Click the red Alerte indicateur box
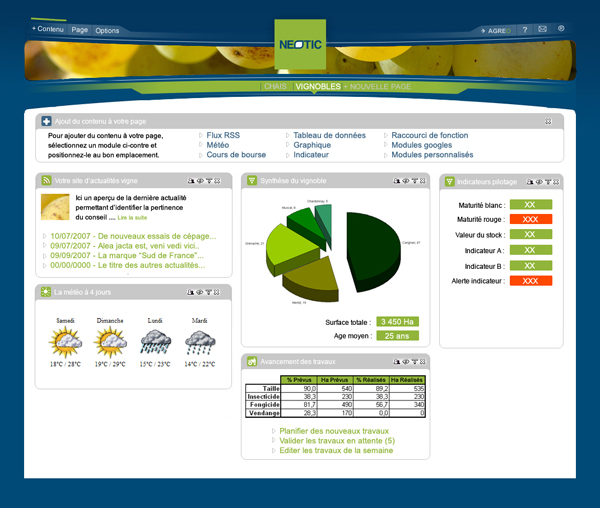The height and width of the screenshot is (508, 600). point(531,281)
